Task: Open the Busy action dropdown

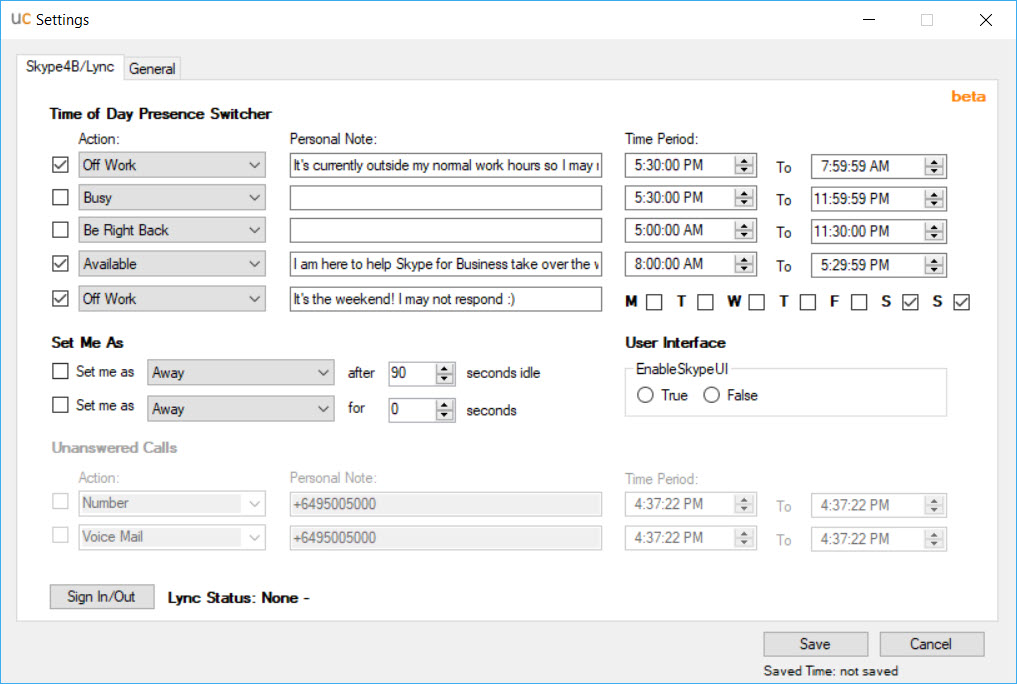Action: (172, 197)
